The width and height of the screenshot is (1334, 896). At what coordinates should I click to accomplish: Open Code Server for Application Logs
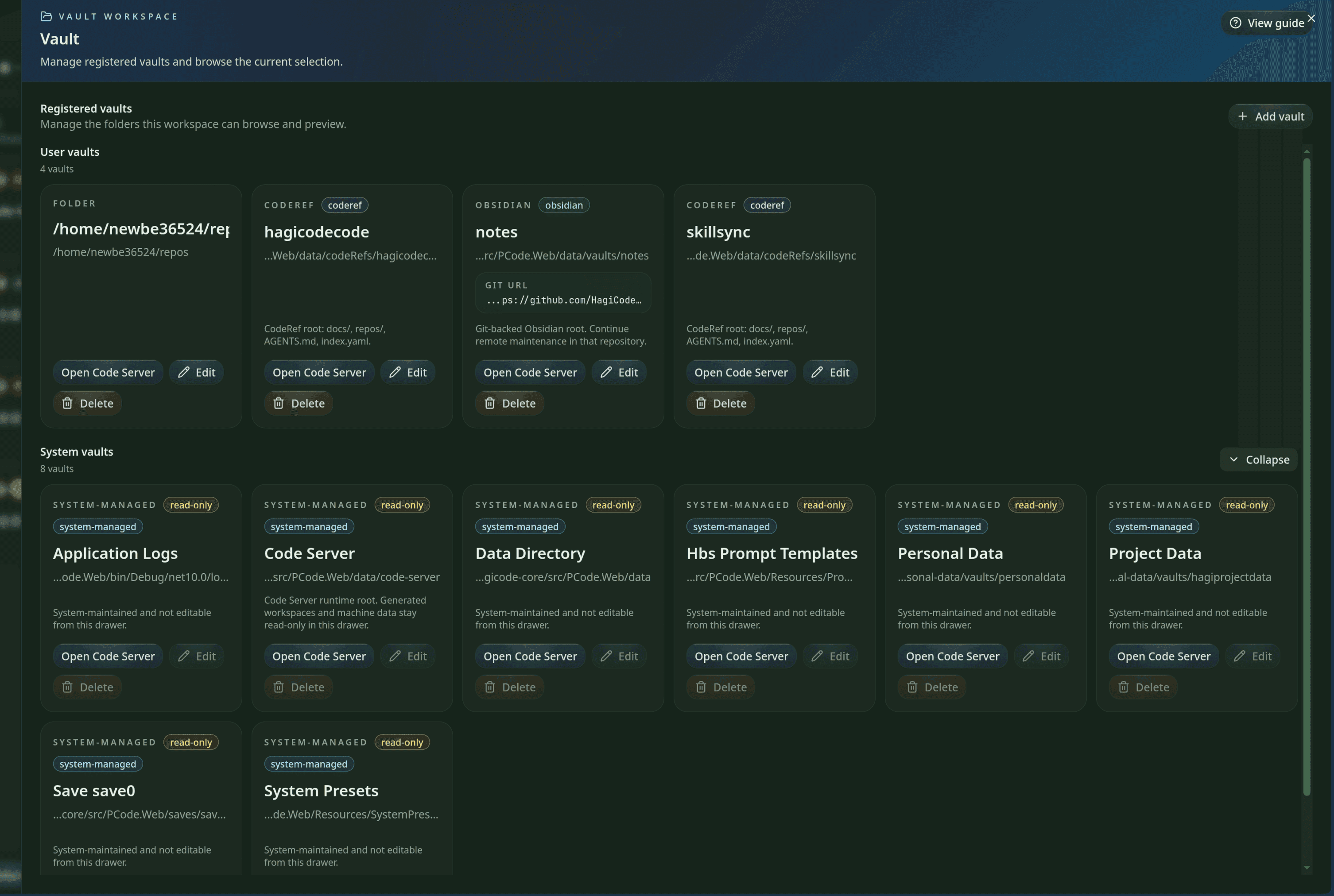108,656
